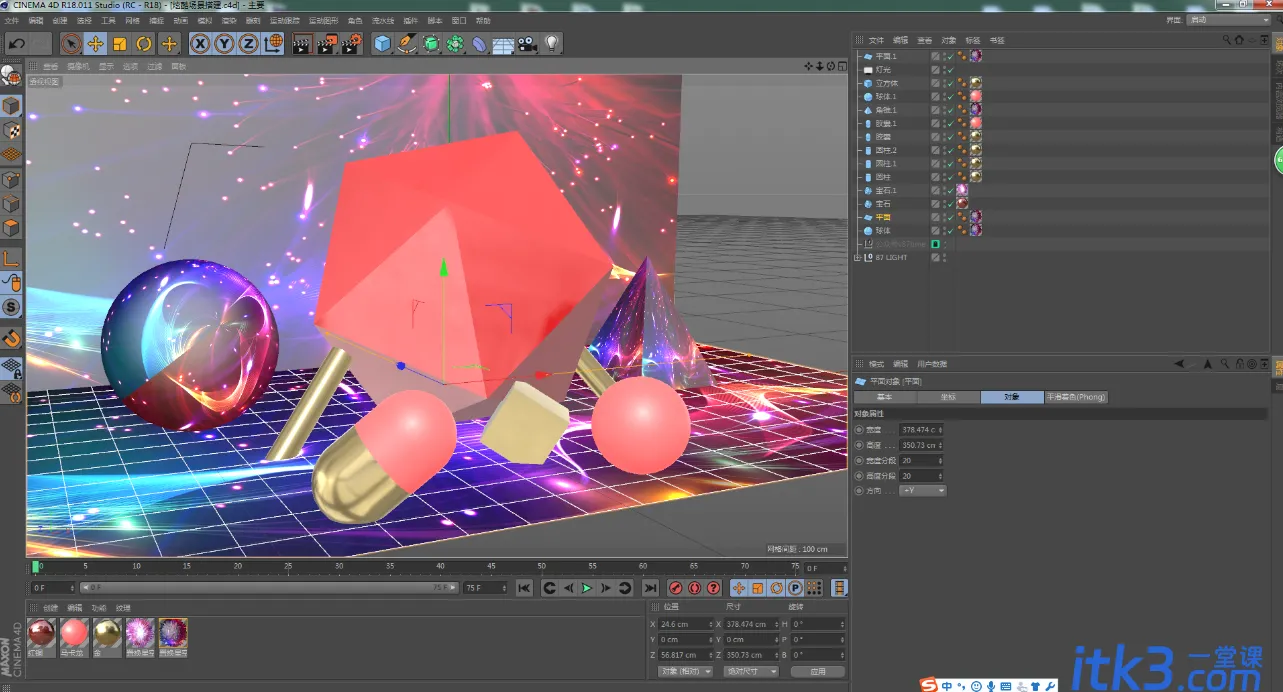Click the 应用 apply button

(818, 671)
